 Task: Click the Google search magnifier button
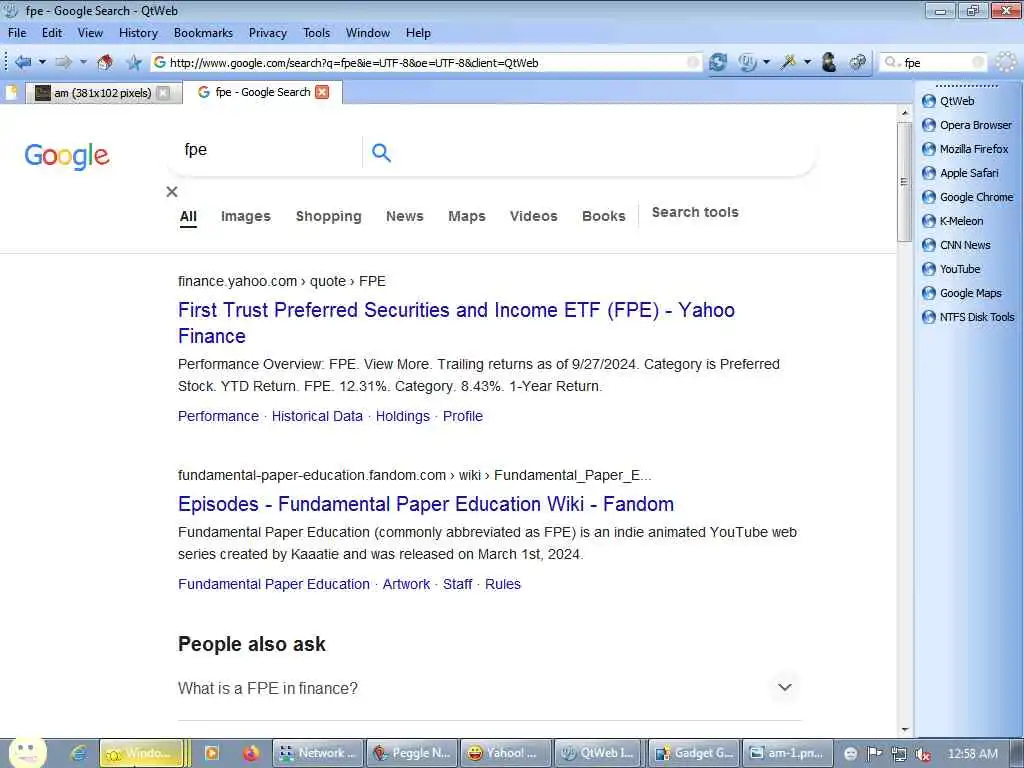381,152
